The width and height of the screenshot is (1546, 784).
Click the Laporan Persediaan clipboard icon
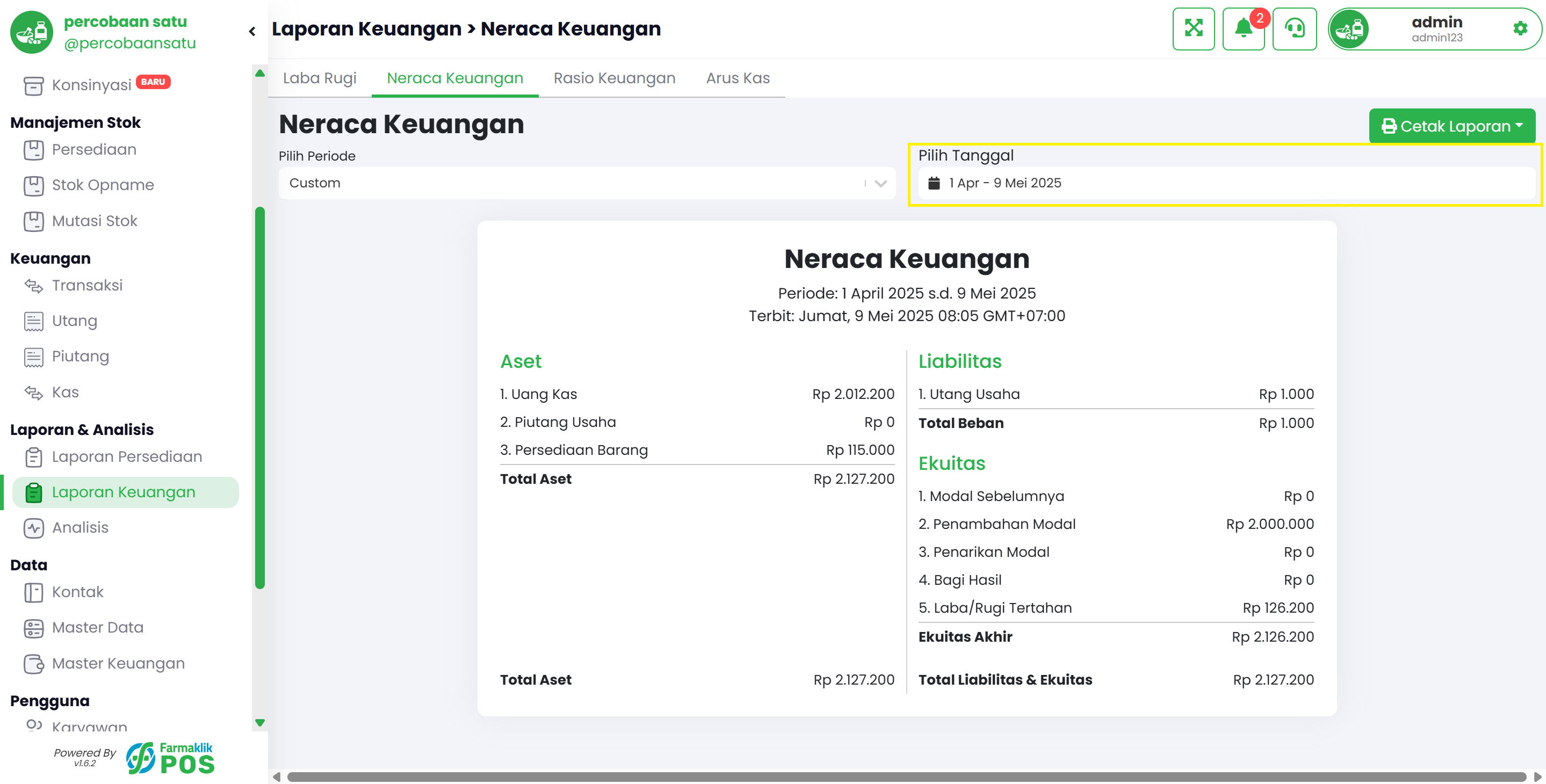coord(34,457)
